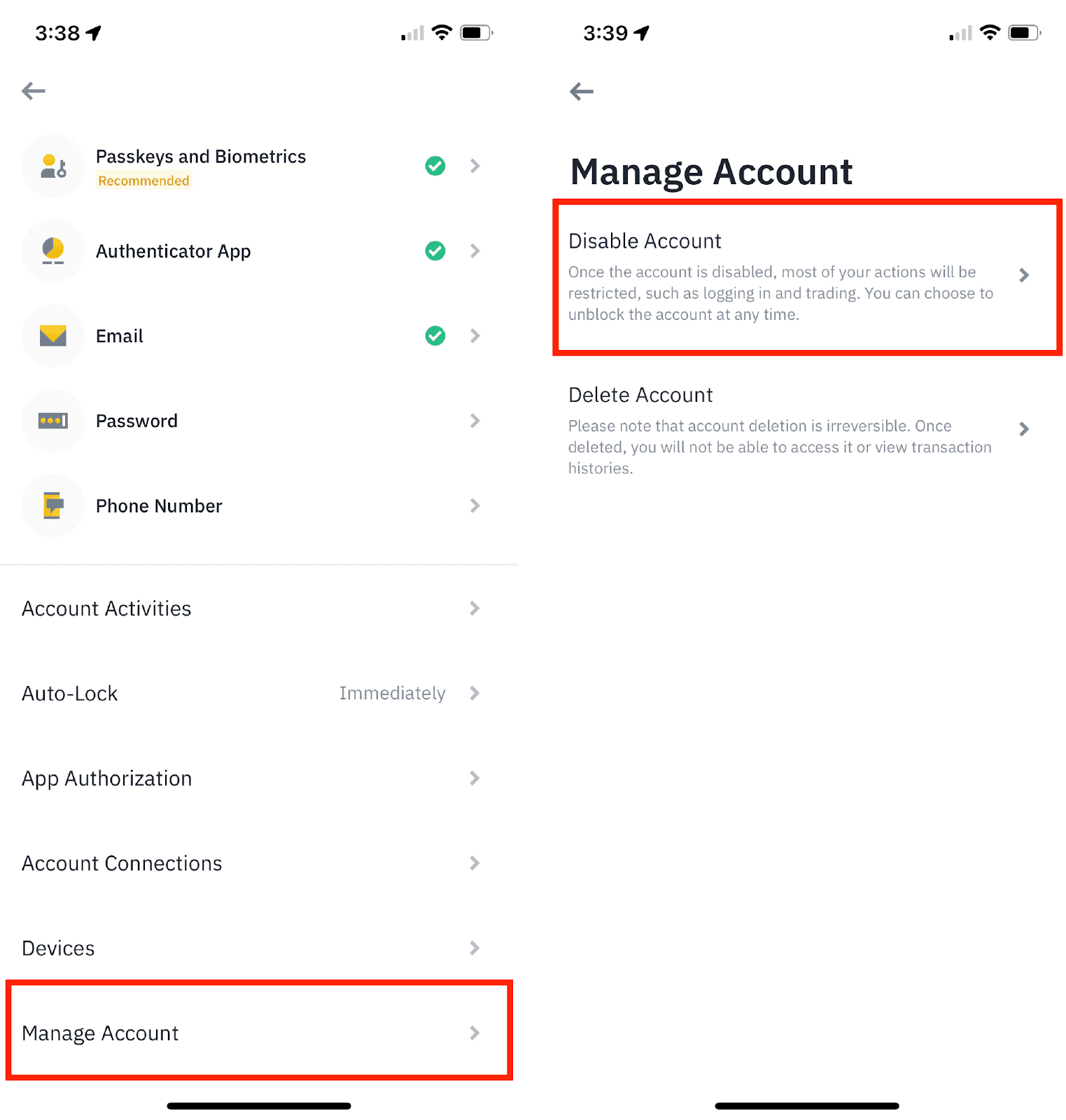1066x1120 pixels.
Task: Tap green checkmark beside Authenticator App
Action: coord(435,251)
